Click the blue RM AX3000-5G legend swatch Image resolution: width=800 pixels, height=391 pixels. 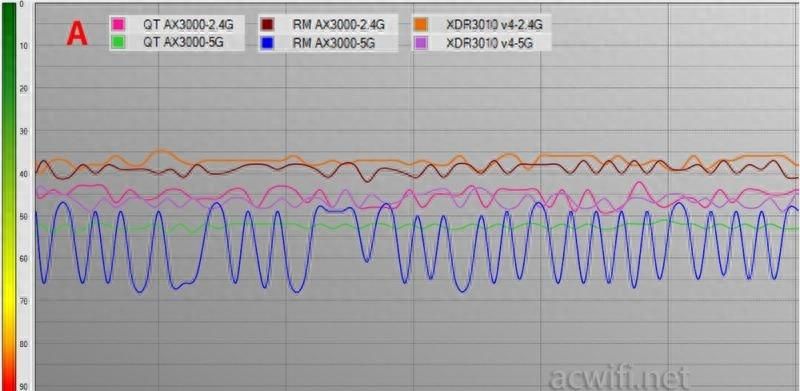267,43
